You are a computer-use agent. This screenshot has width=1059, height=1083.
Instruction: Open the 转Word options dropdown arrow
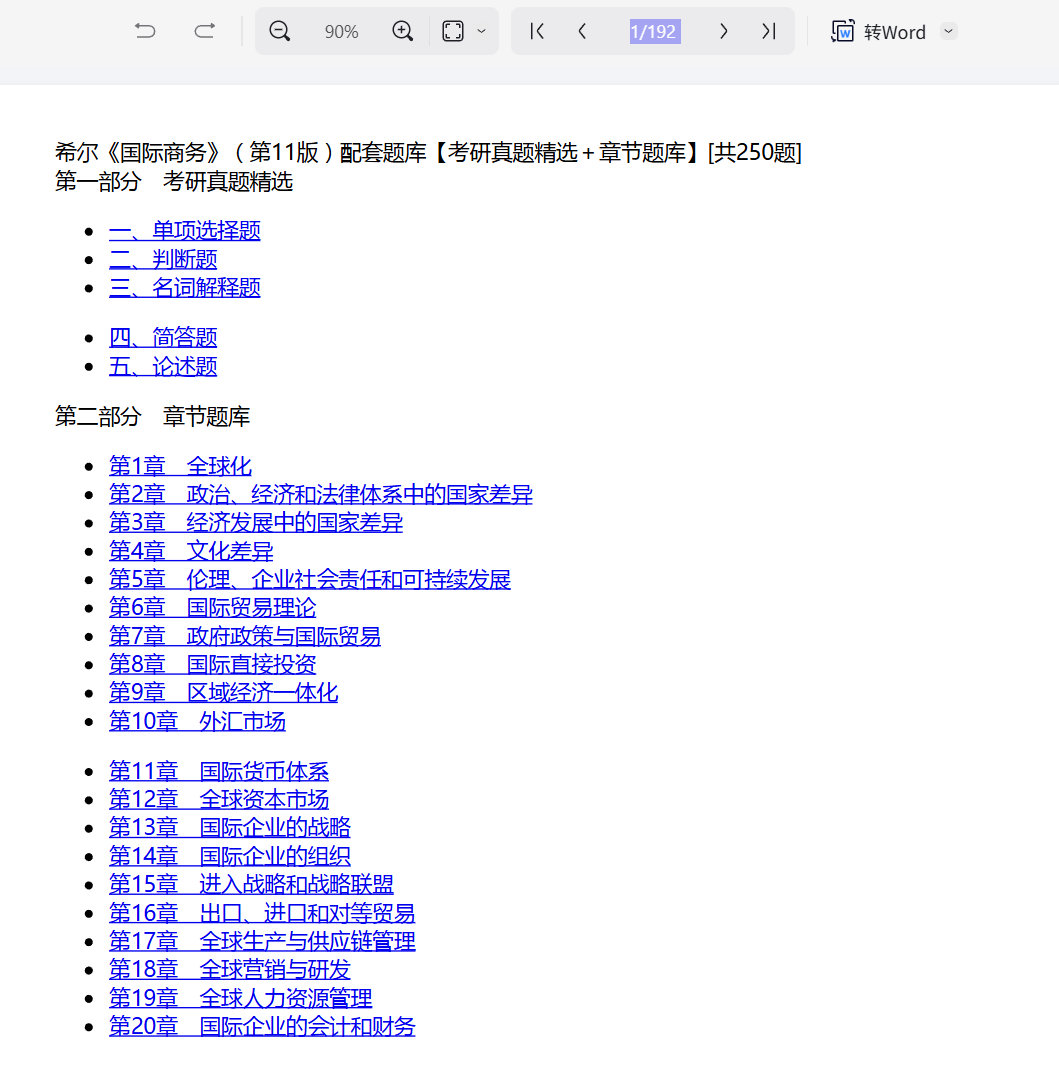[949, 32]
